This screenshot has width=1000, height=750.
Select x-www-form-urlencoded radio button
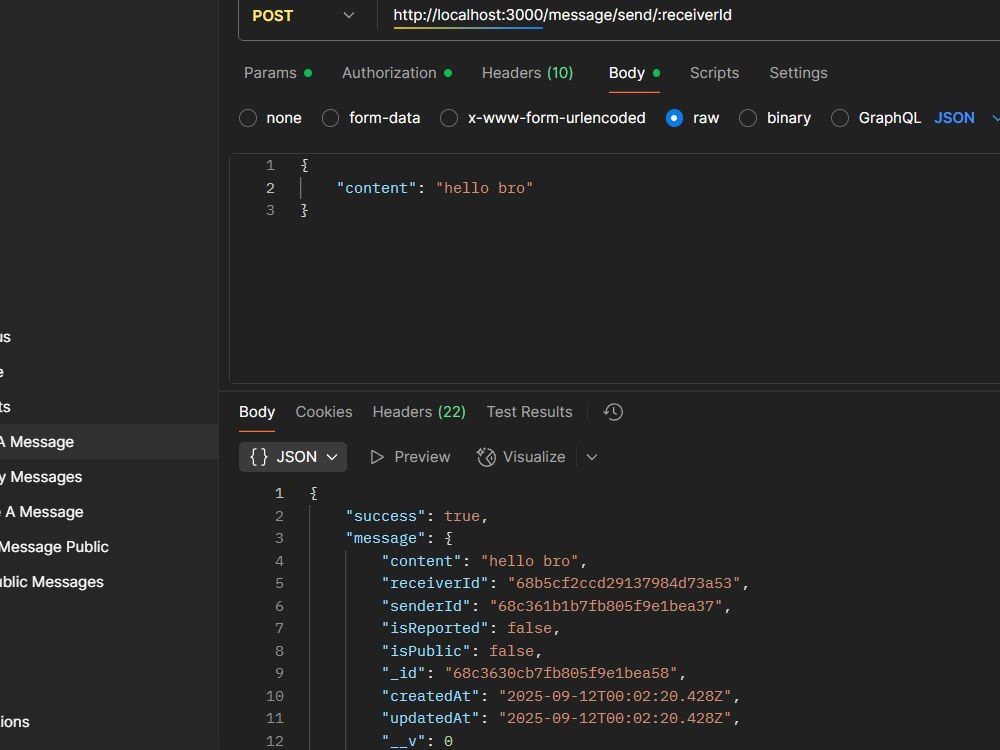coord(449,118)
